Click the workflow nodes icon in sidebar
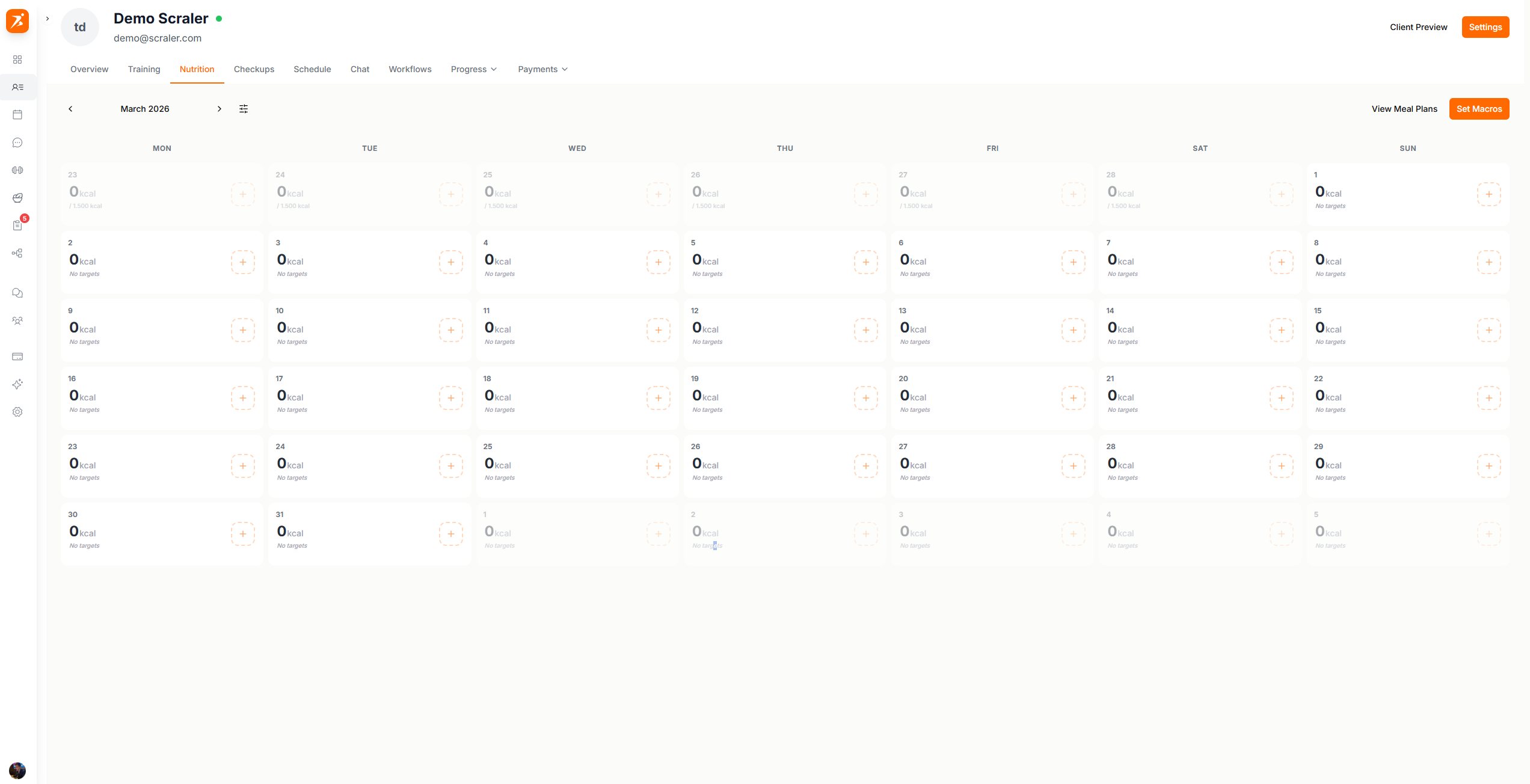Image resolution: width=1530 pixels, height=784 pixels. (17, 253)
